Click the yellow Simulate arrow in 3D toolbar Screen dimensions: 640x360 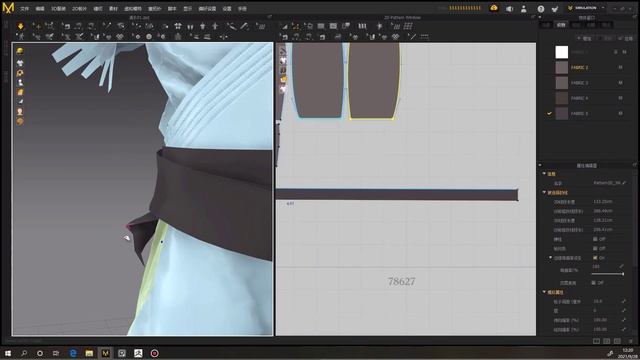point(20,26)
